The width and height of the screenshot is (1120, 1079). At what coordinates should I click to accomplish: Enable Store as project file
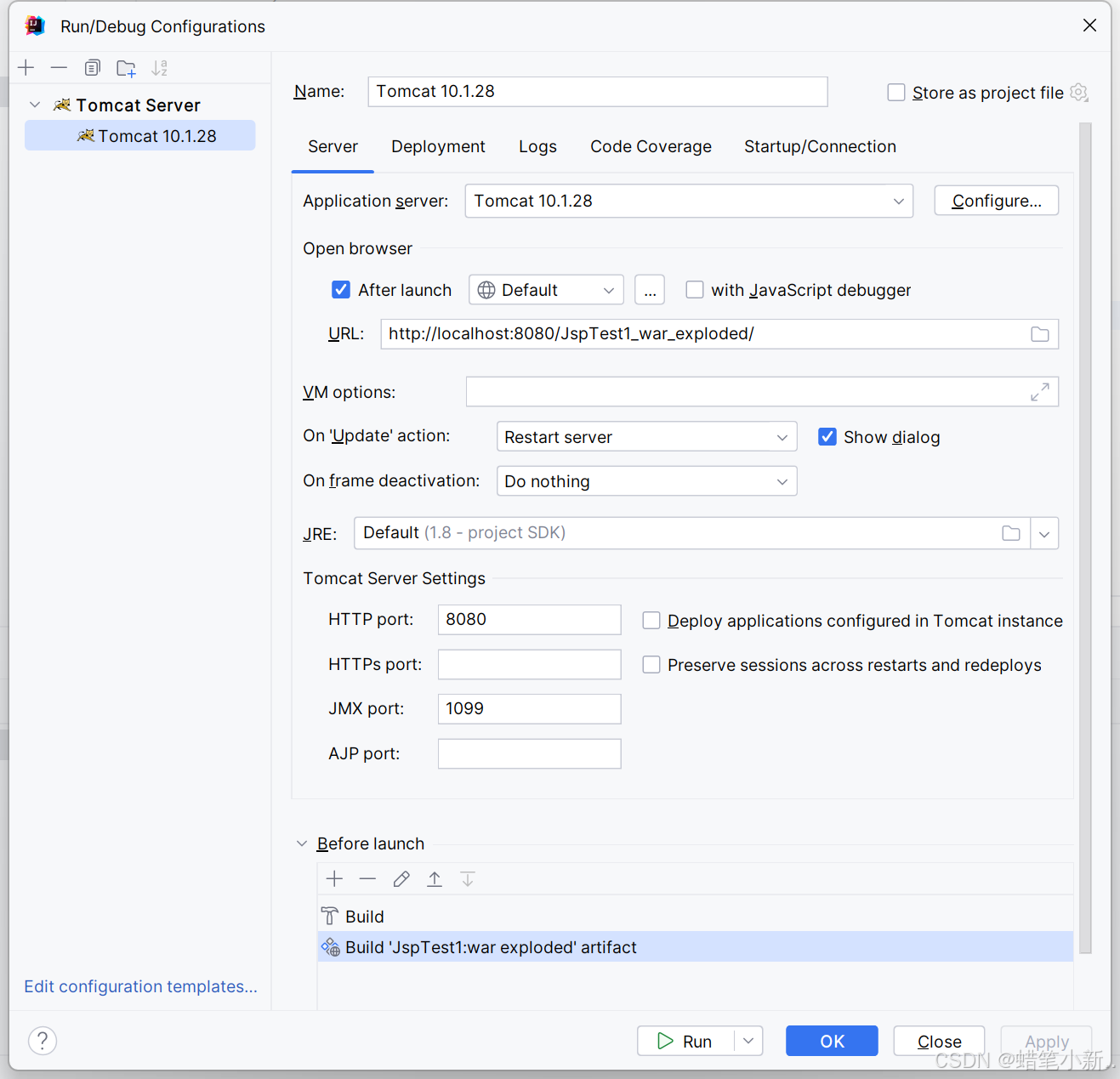896,92
